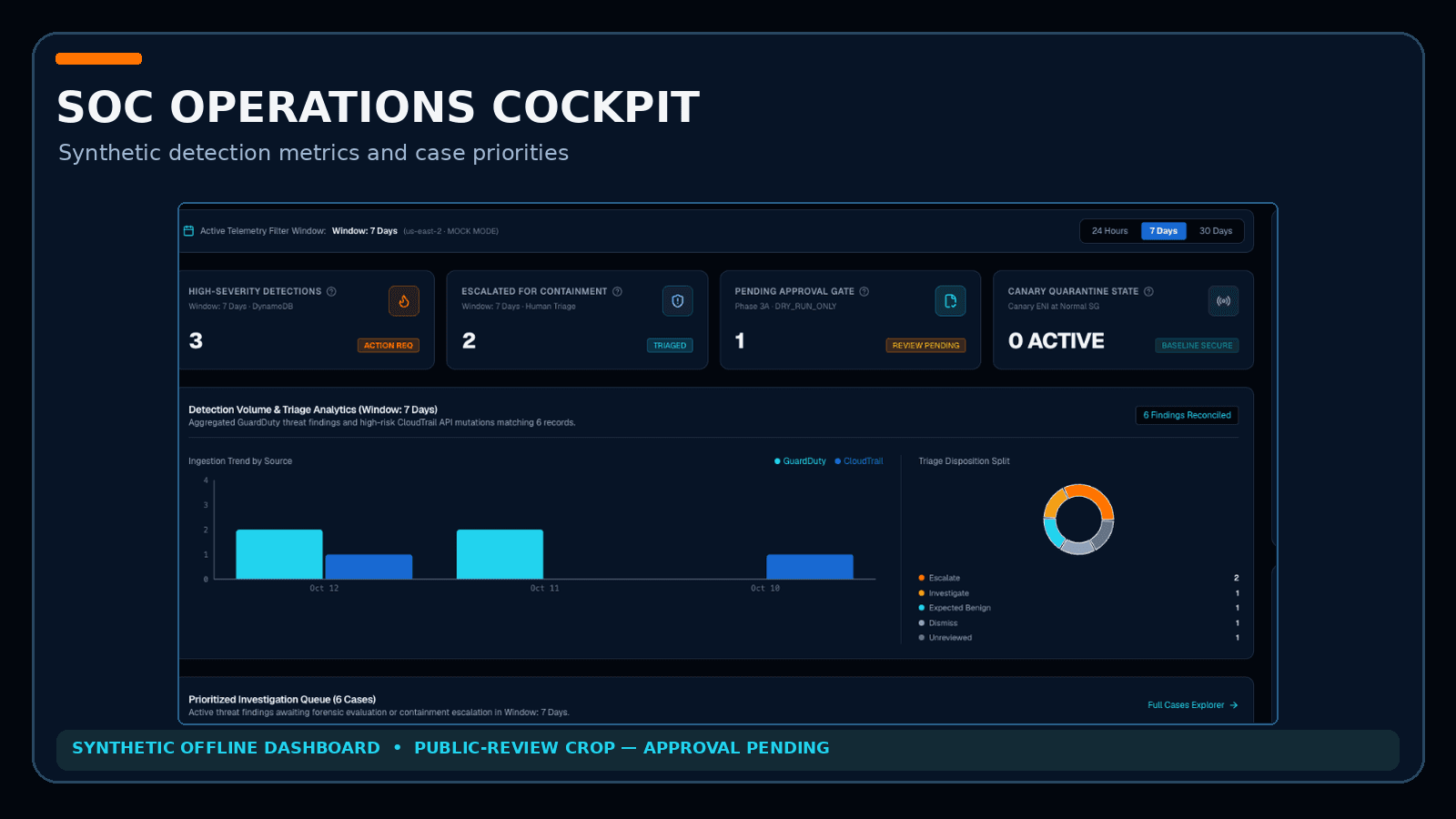Click the 'Ingestion Trend by Source' label

pyautogui.click(x=240, y=461)
